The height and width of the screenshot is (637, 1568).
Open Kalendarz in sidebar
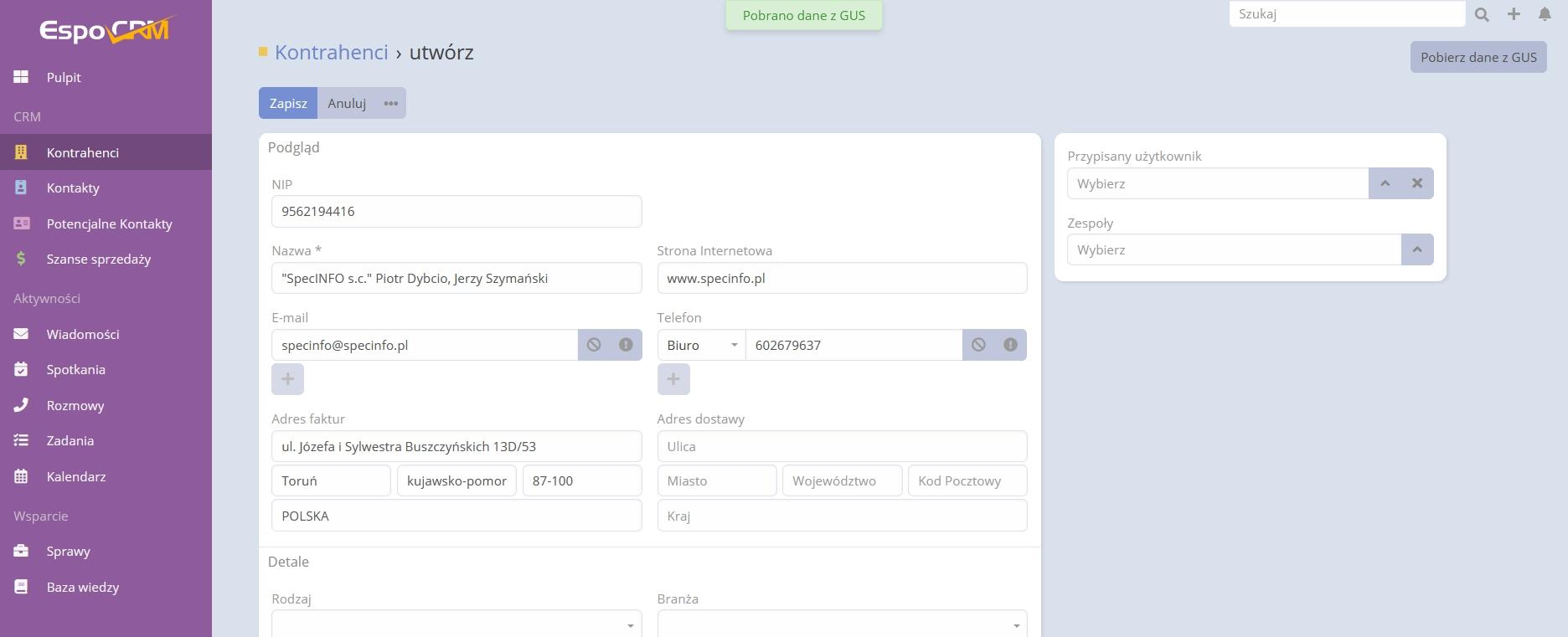point(106,476)
